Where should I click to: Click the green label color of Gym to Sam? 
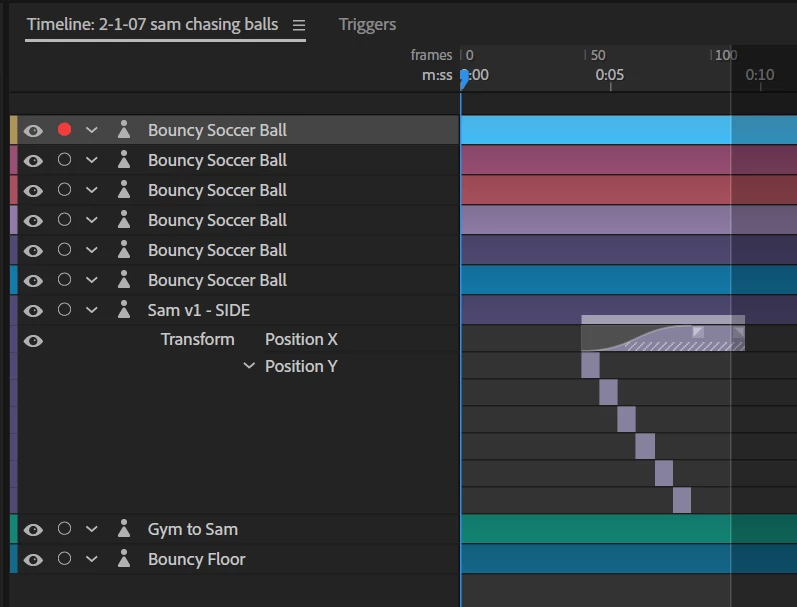(14, 529)
